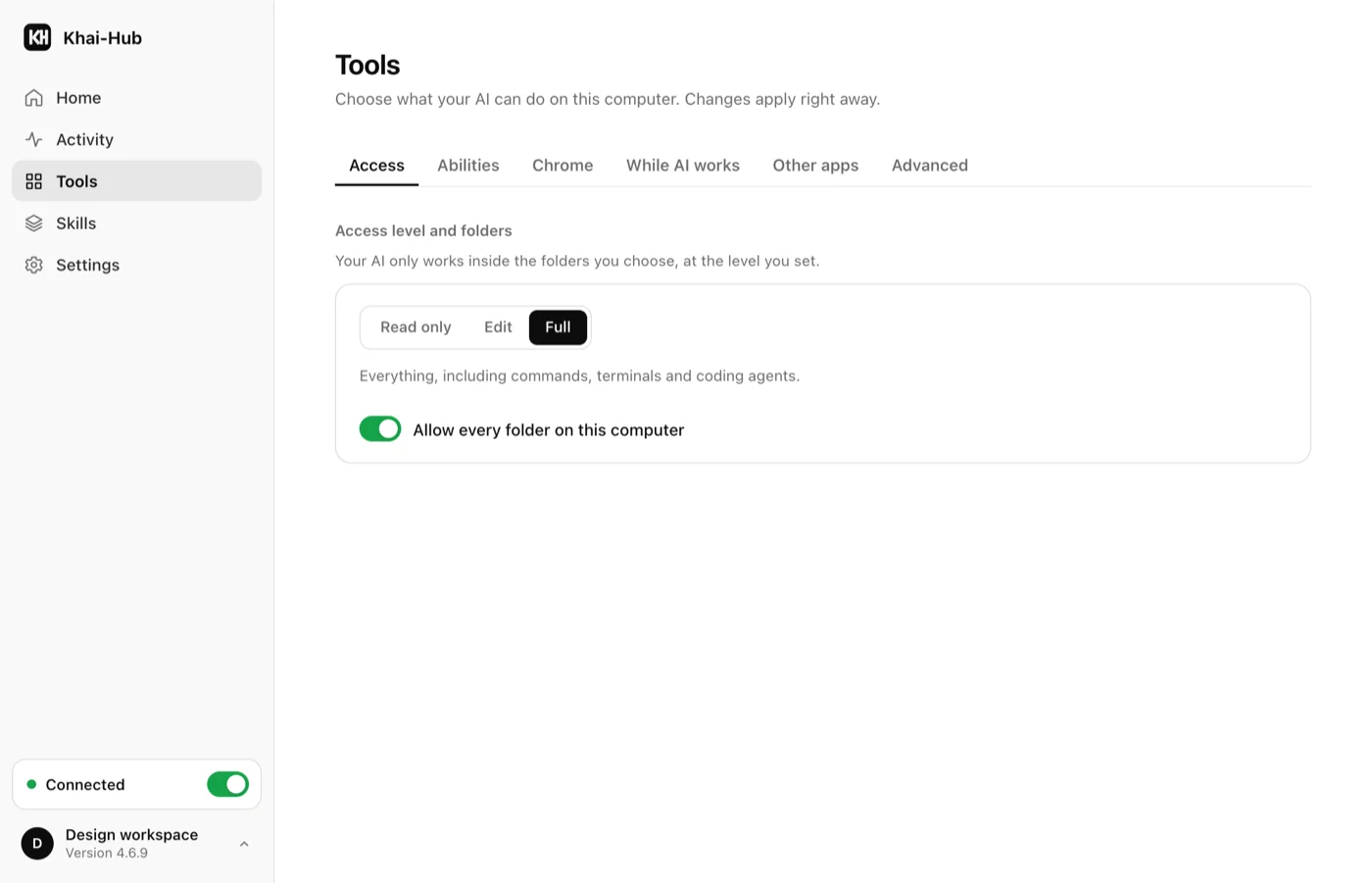
Task: Toggle the Connected switch off
Action: [x=227, y=784]
